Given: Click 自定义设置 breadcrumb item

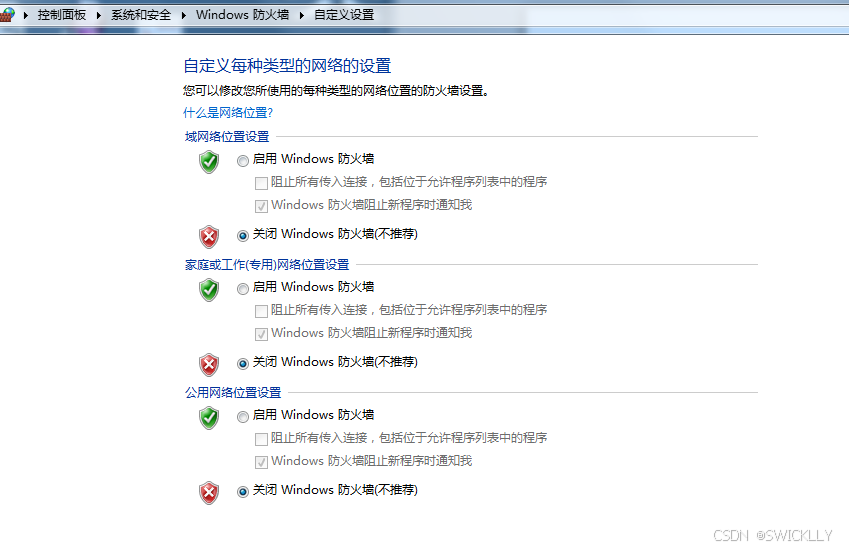Looking at the screenshot, I should (344, 15).
